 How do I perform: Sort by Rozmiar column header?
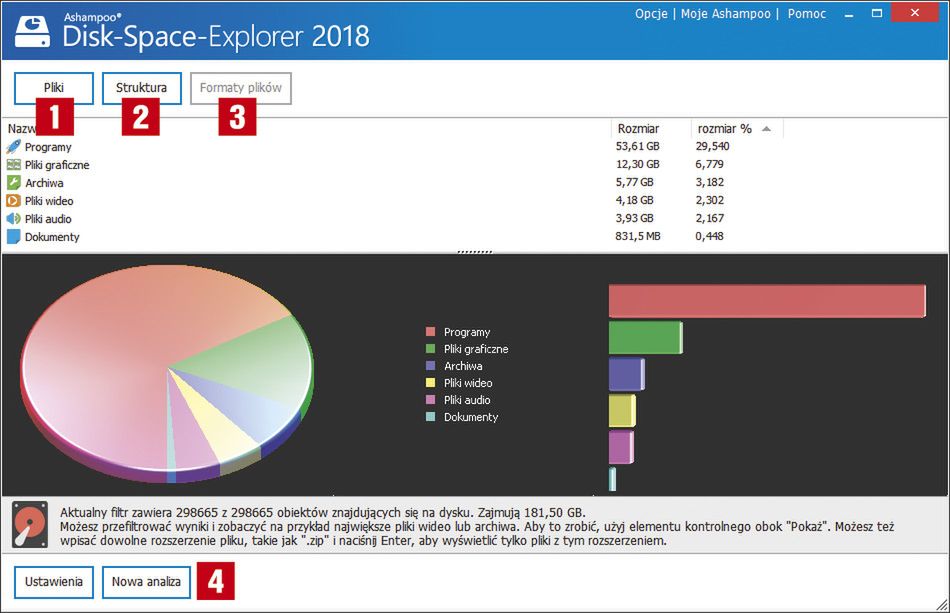point(638,128)
